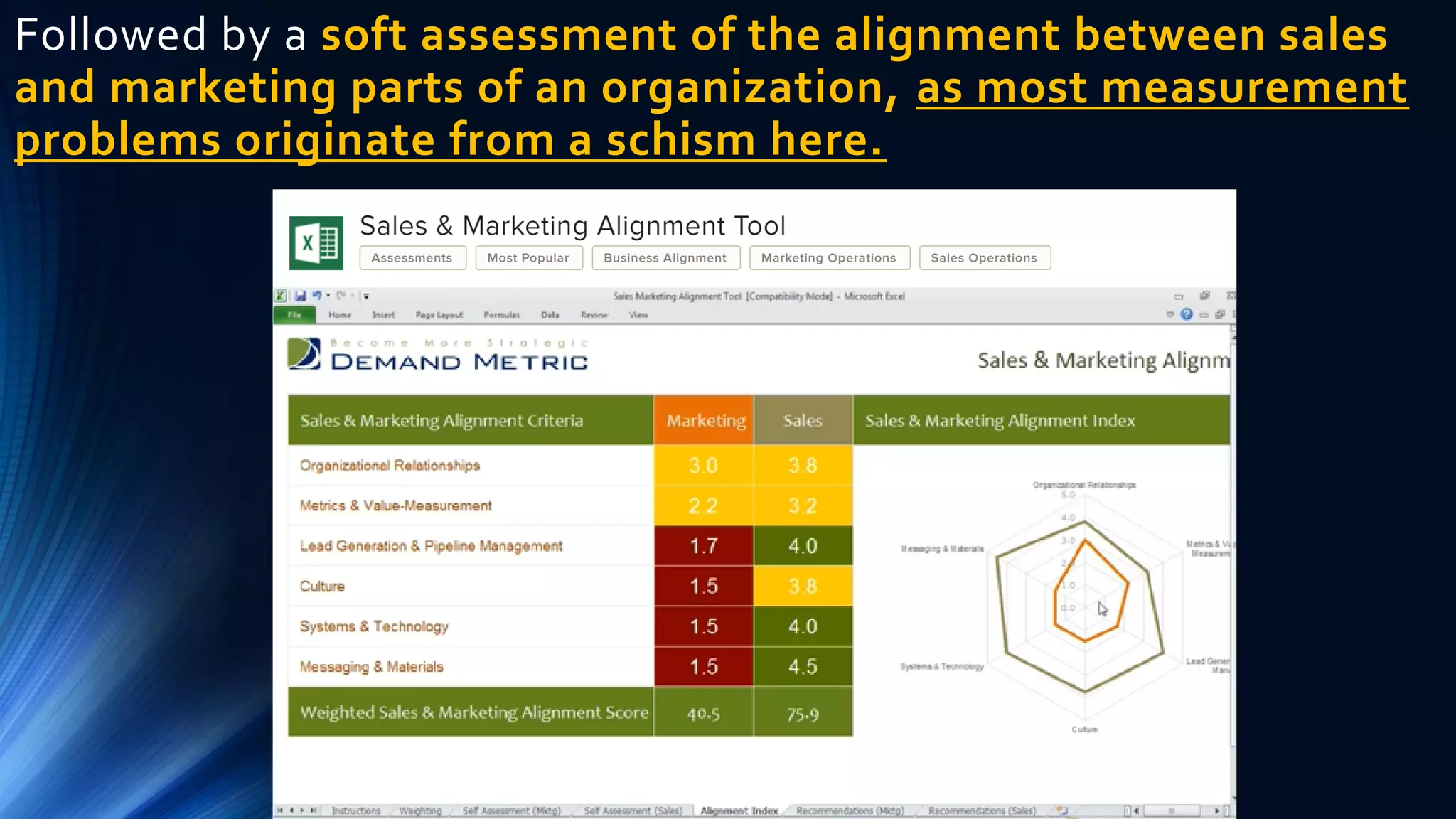1456x819 pixels.
Task: Click the Most Popular tag button
Action: pos(529,258)
